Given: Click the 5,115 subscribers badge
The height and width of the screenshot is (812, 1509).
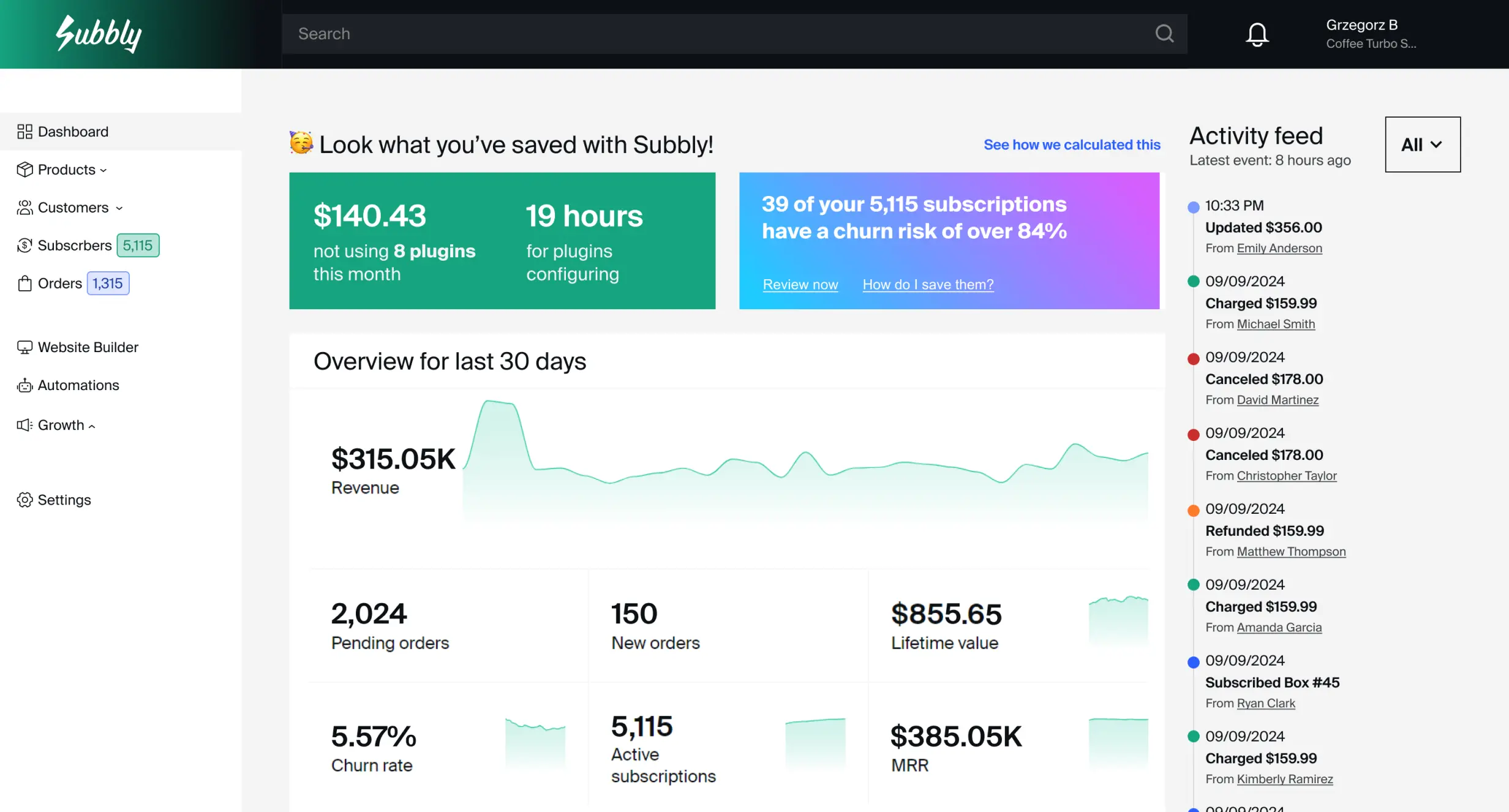Looking at the screenshot, I should click(x=138, y=246).
